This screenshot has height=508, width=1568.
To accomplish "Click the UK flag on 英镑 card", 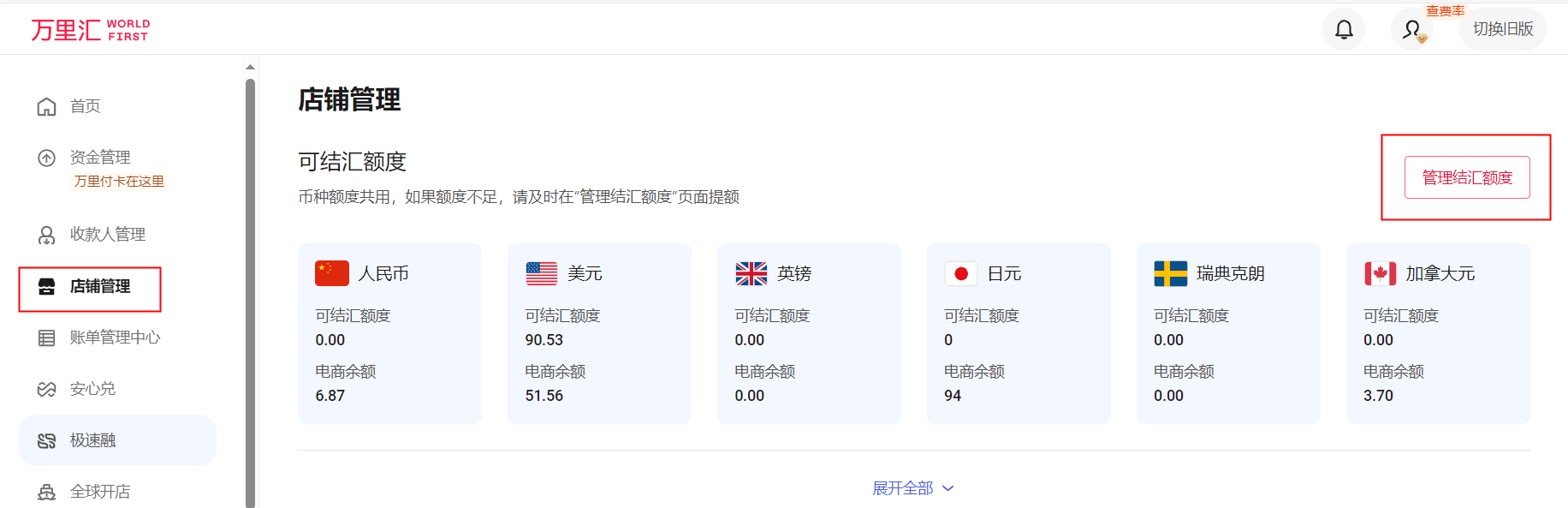I will tap(751, 273).
